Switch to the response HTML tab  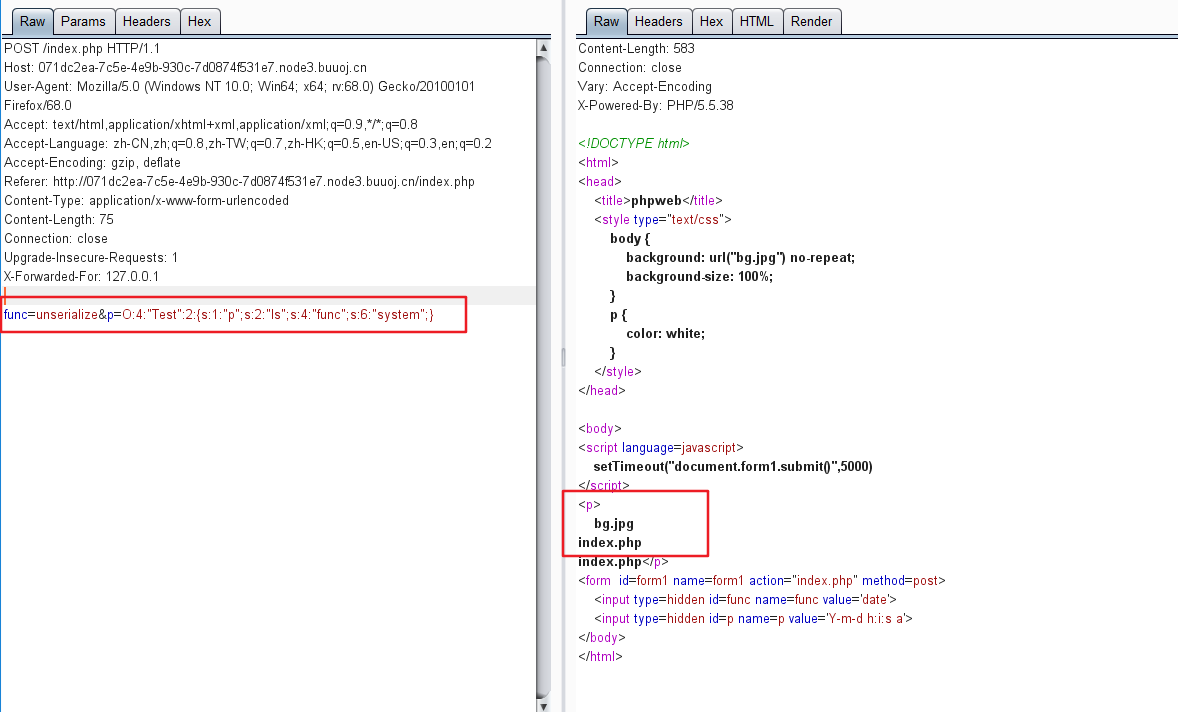tap(757, 22)
